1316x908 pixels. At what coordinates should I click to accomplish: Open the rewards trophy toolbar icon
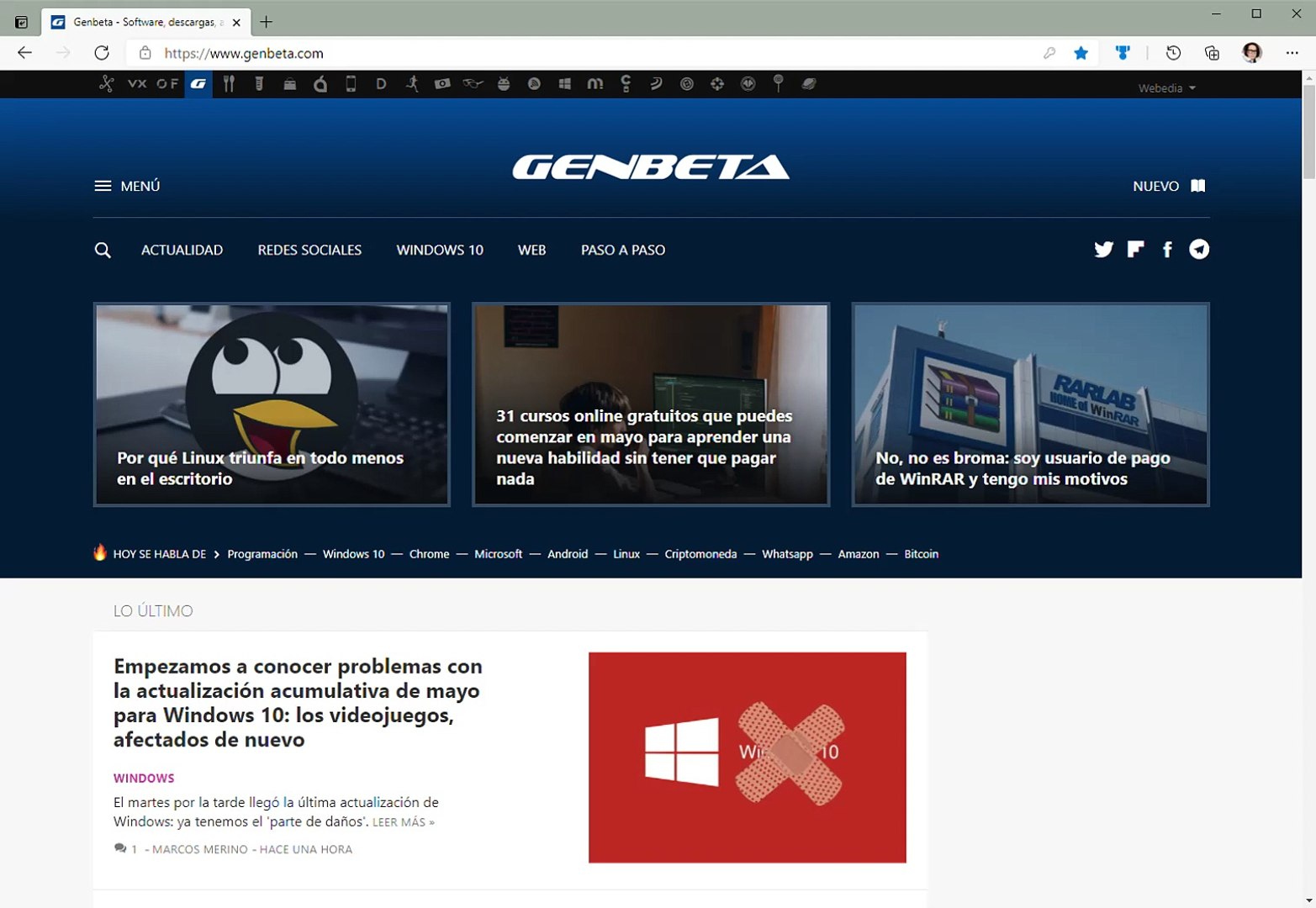(x=1122, y=53)
